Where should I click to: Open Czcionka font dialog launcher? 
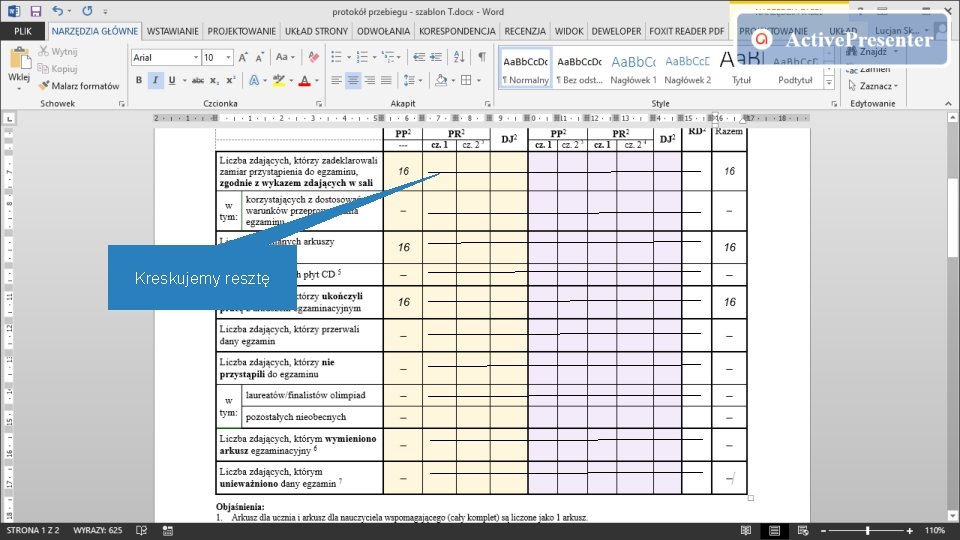[319, 104]
